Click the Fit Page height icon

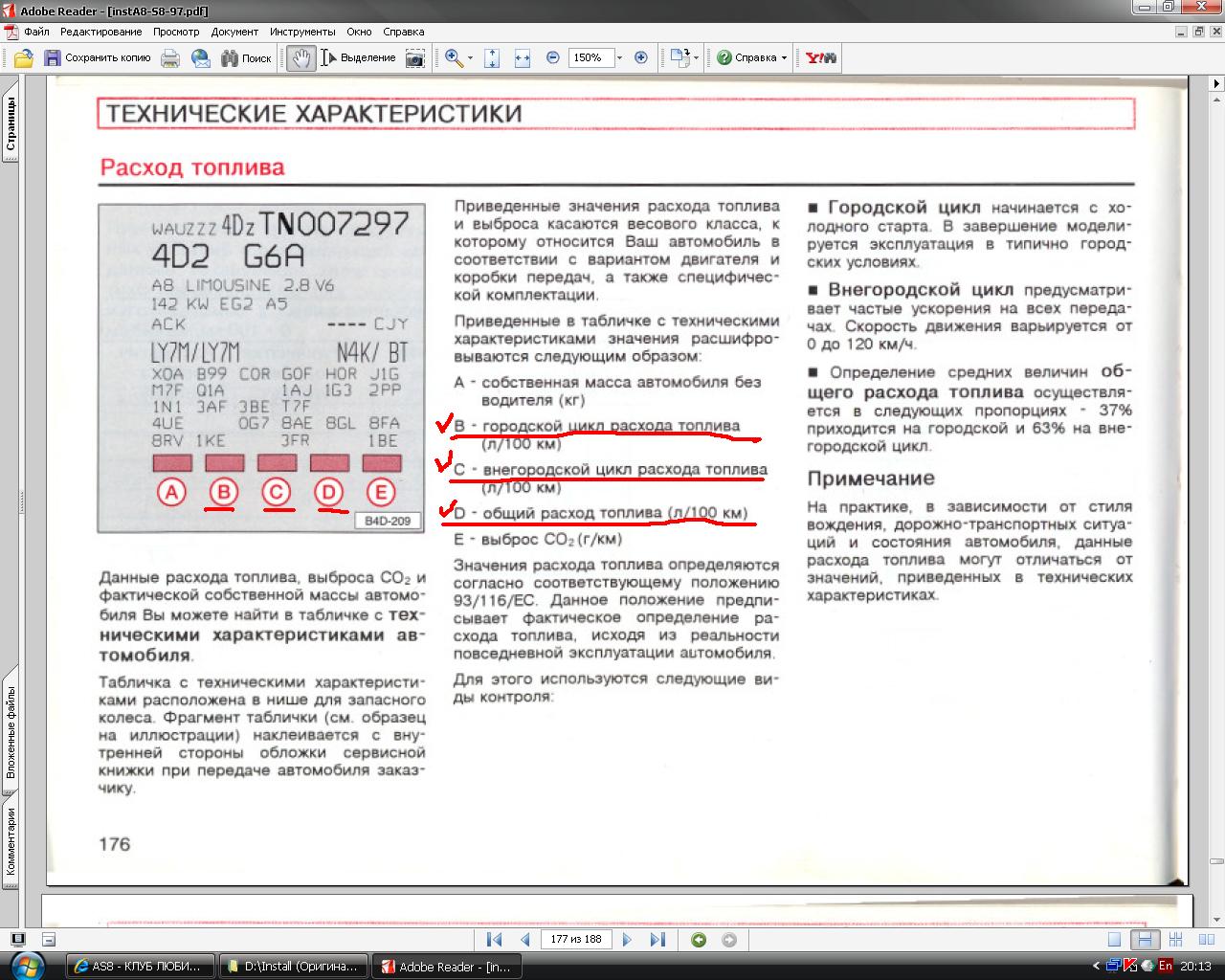coord(492,58)
